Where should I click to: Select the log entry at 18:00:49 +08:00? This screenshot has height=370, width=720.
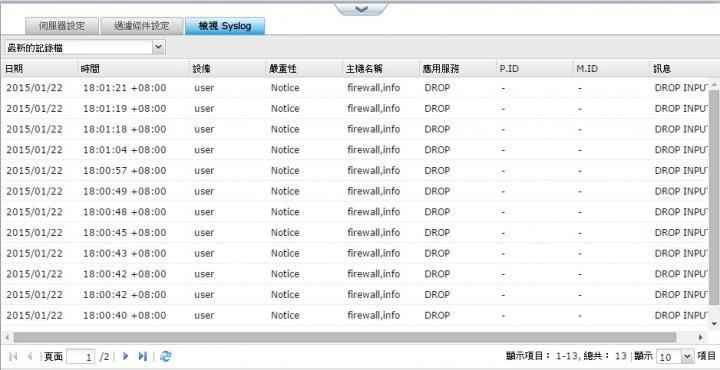pos(354,191)
